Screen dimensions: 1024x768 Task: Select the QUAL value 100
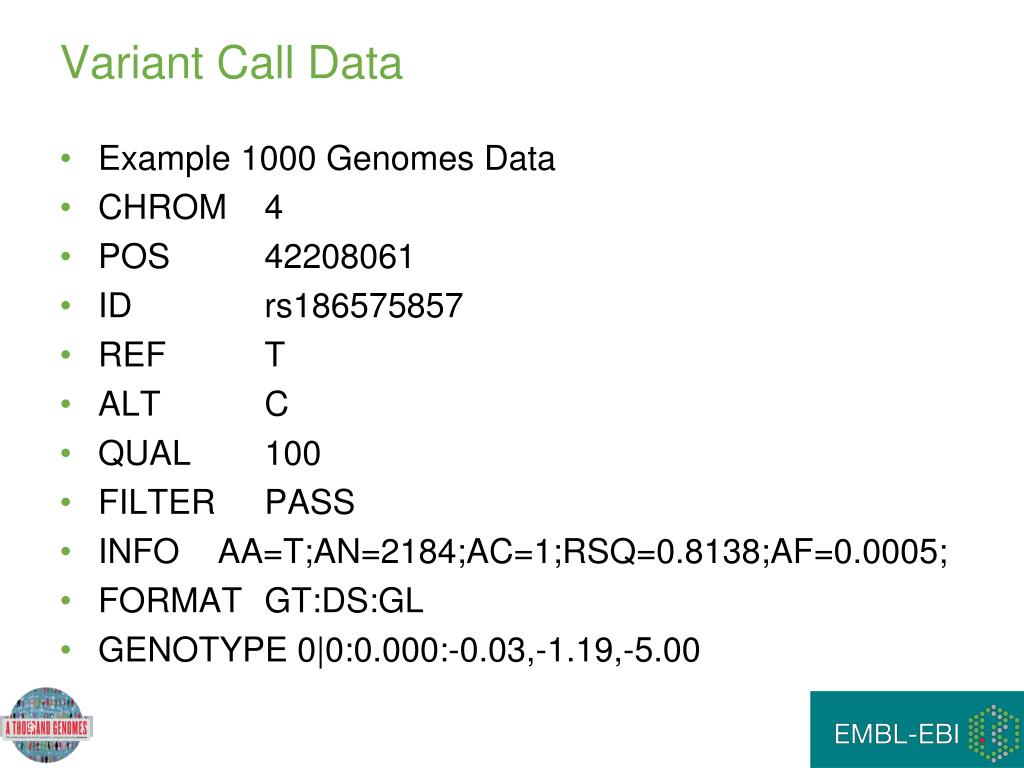pyautogui.click(x=293, y=453)
